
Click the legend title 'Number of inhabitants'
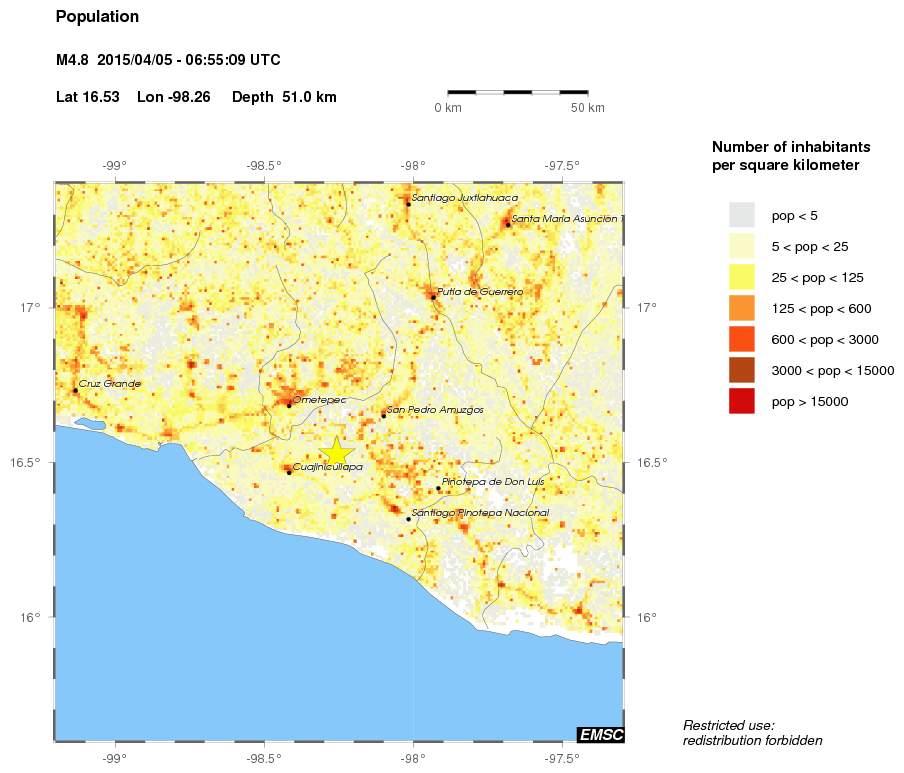791,147
